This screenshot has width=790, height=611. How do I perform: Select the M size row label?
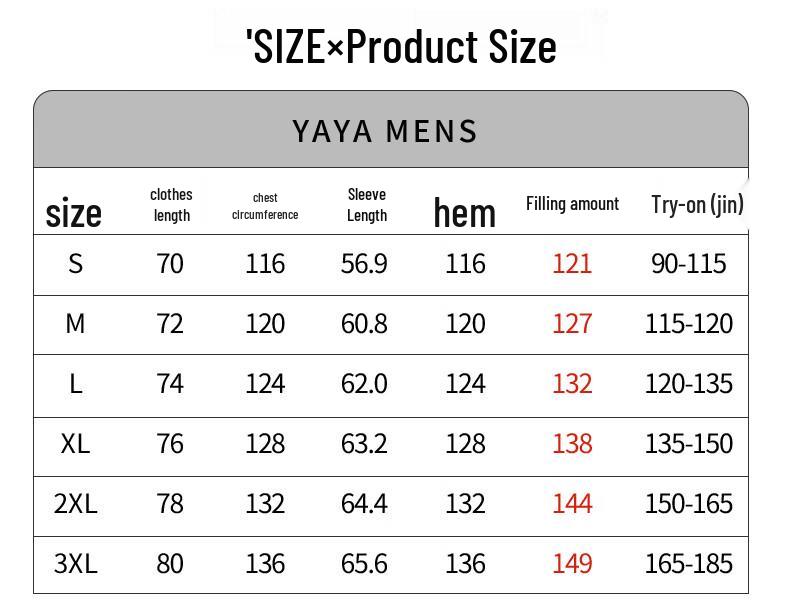coord(75,324)
